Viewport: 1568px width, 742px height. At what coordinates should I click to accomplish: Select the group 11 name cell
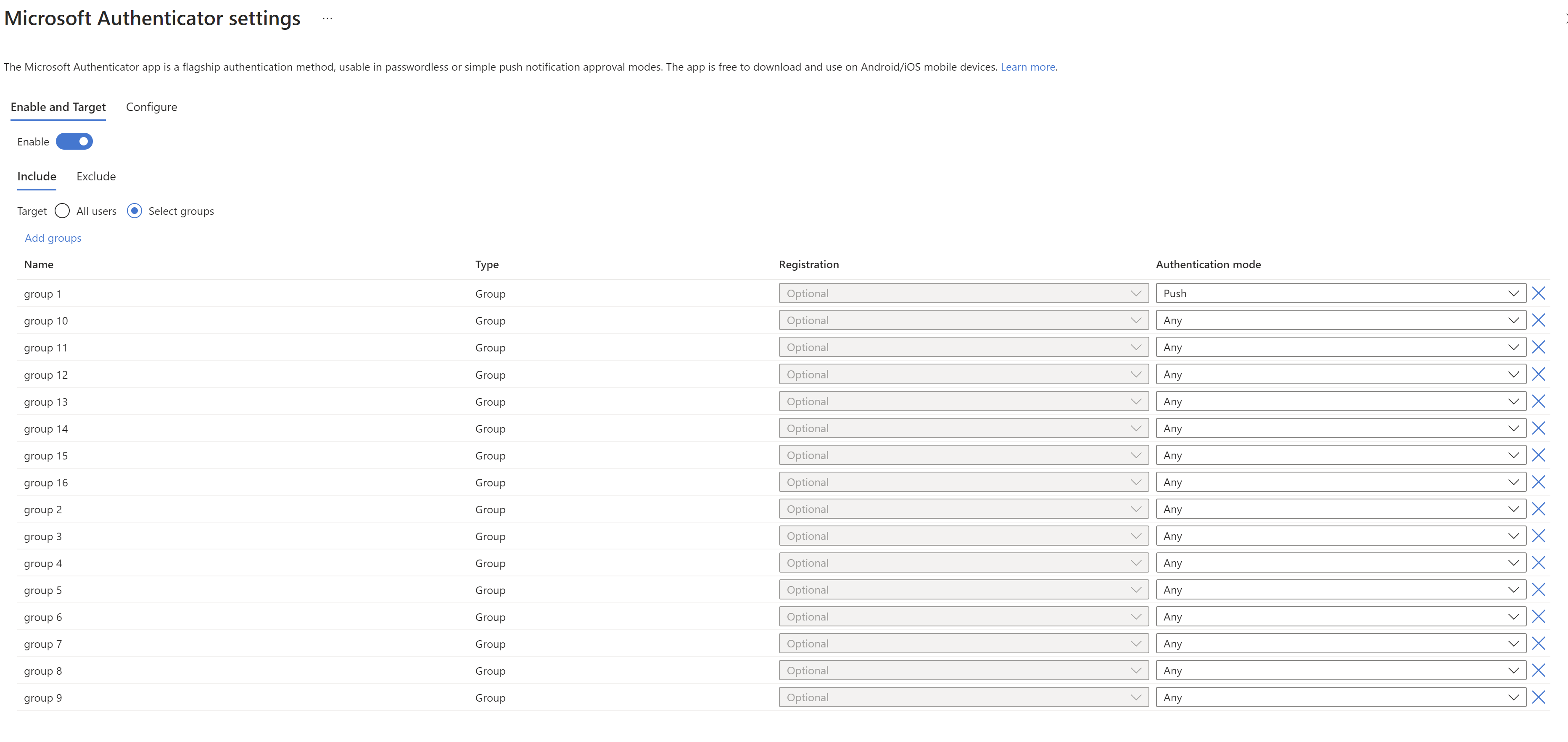(46, 348)
